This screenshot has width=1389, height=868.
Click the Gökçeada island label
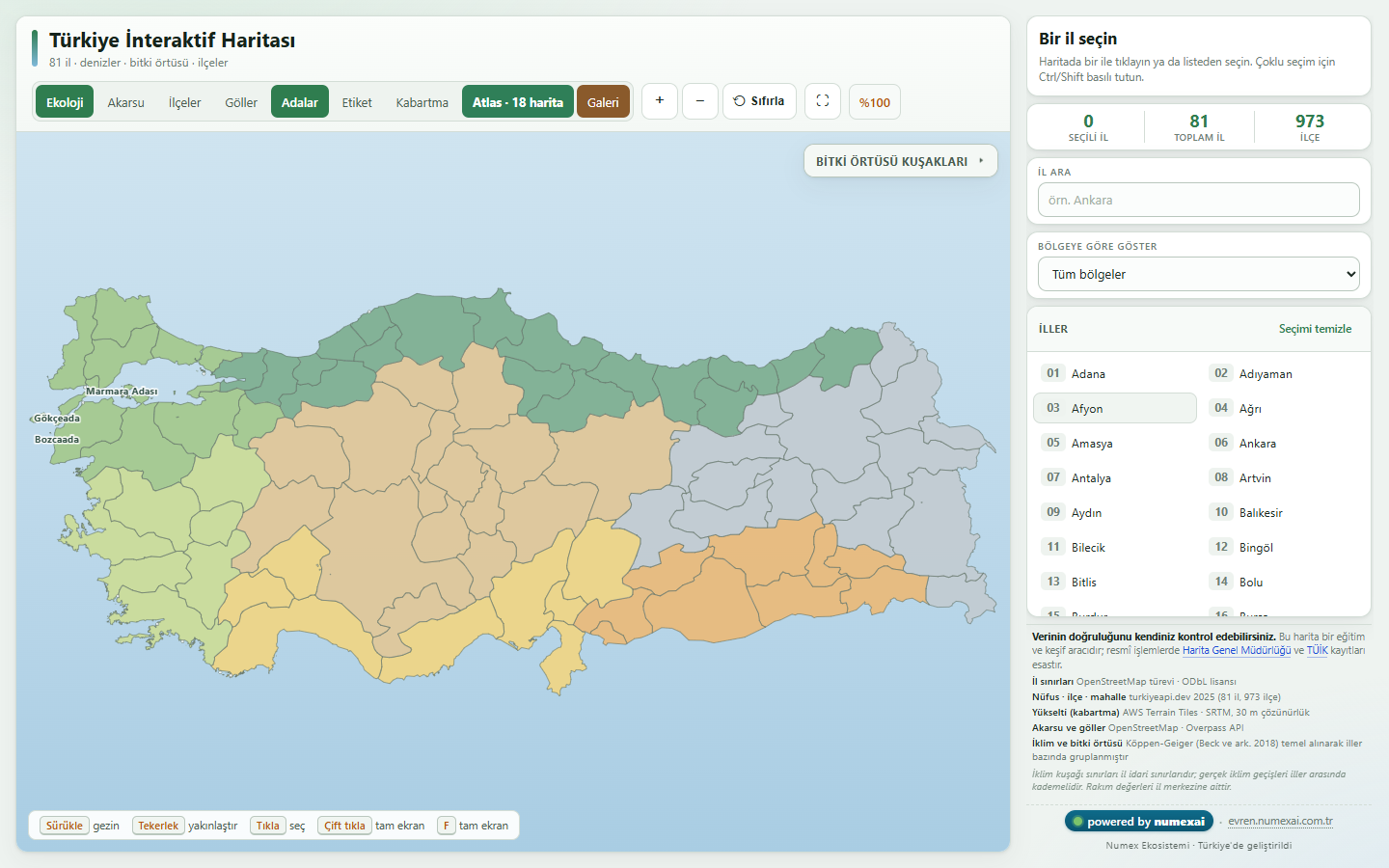[57, 419]
